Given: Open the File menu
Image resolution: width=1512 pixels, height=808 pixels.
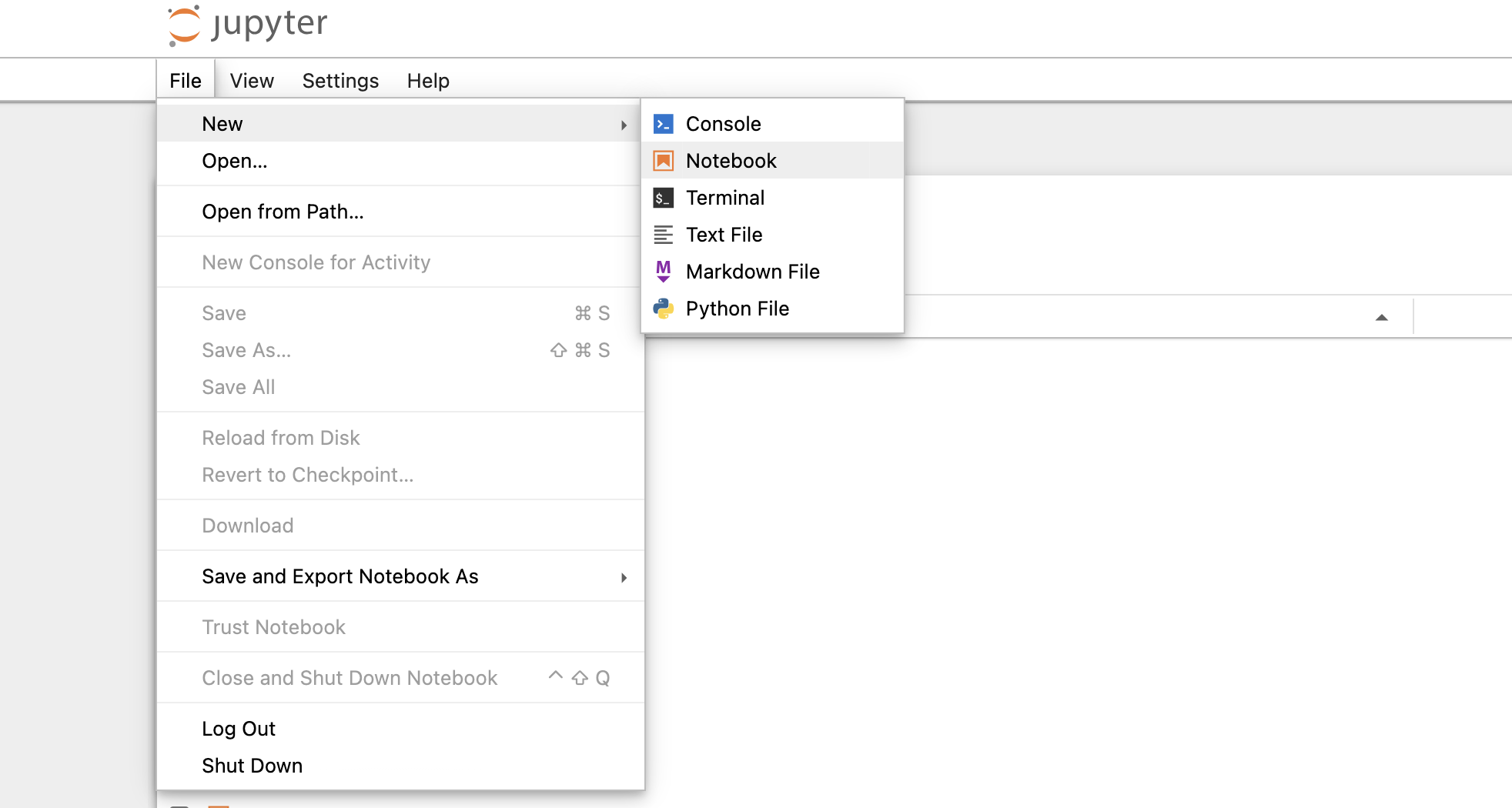Looking at the screenshot, I should 186,81.
